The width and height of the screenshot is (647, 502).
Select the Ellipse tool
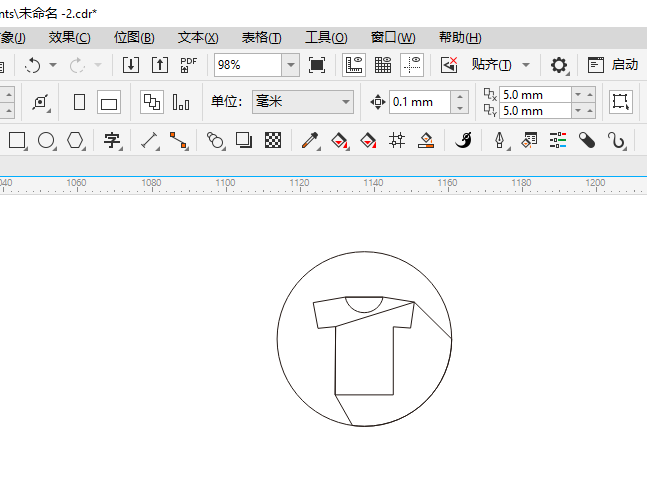click(x=46, y=141)
